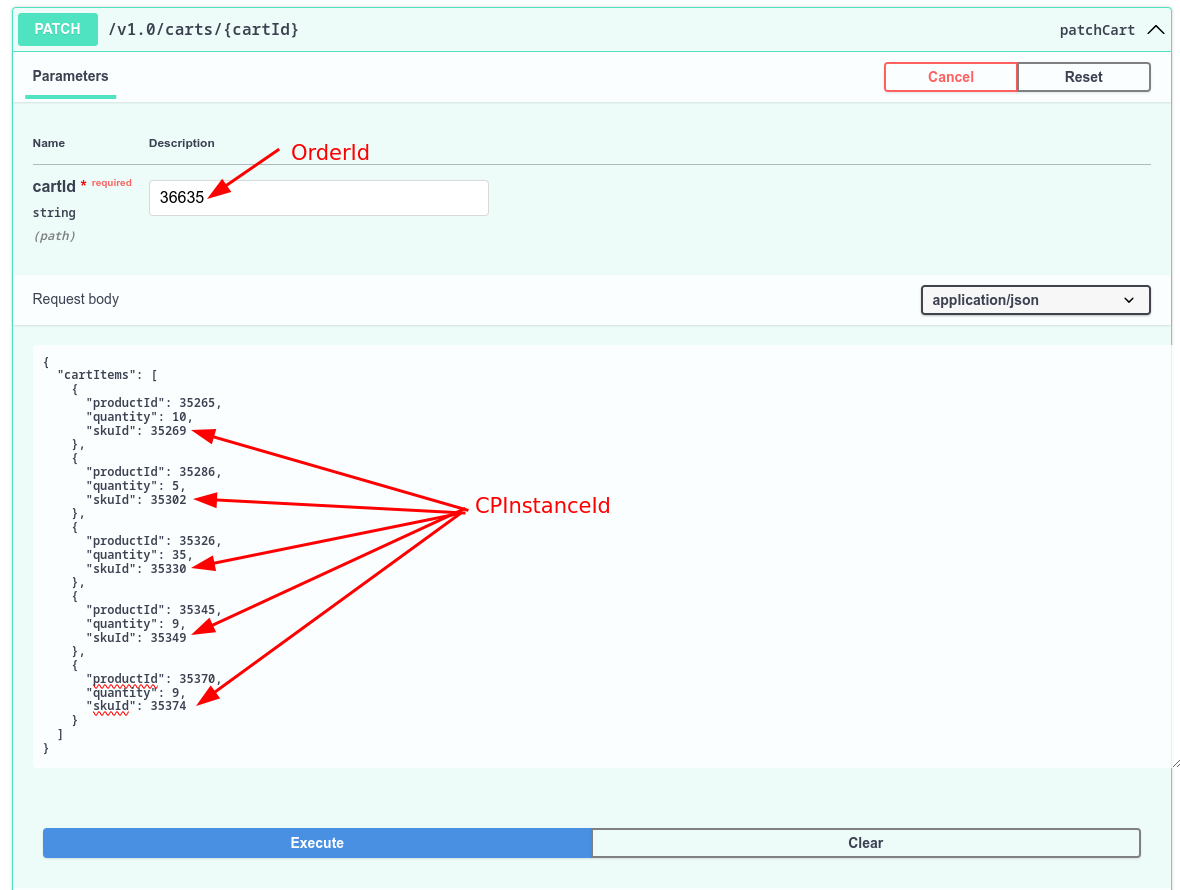Click inside the request body JSON editor
This screenshot has height=890, width=1180.
[x=602, y=557]
